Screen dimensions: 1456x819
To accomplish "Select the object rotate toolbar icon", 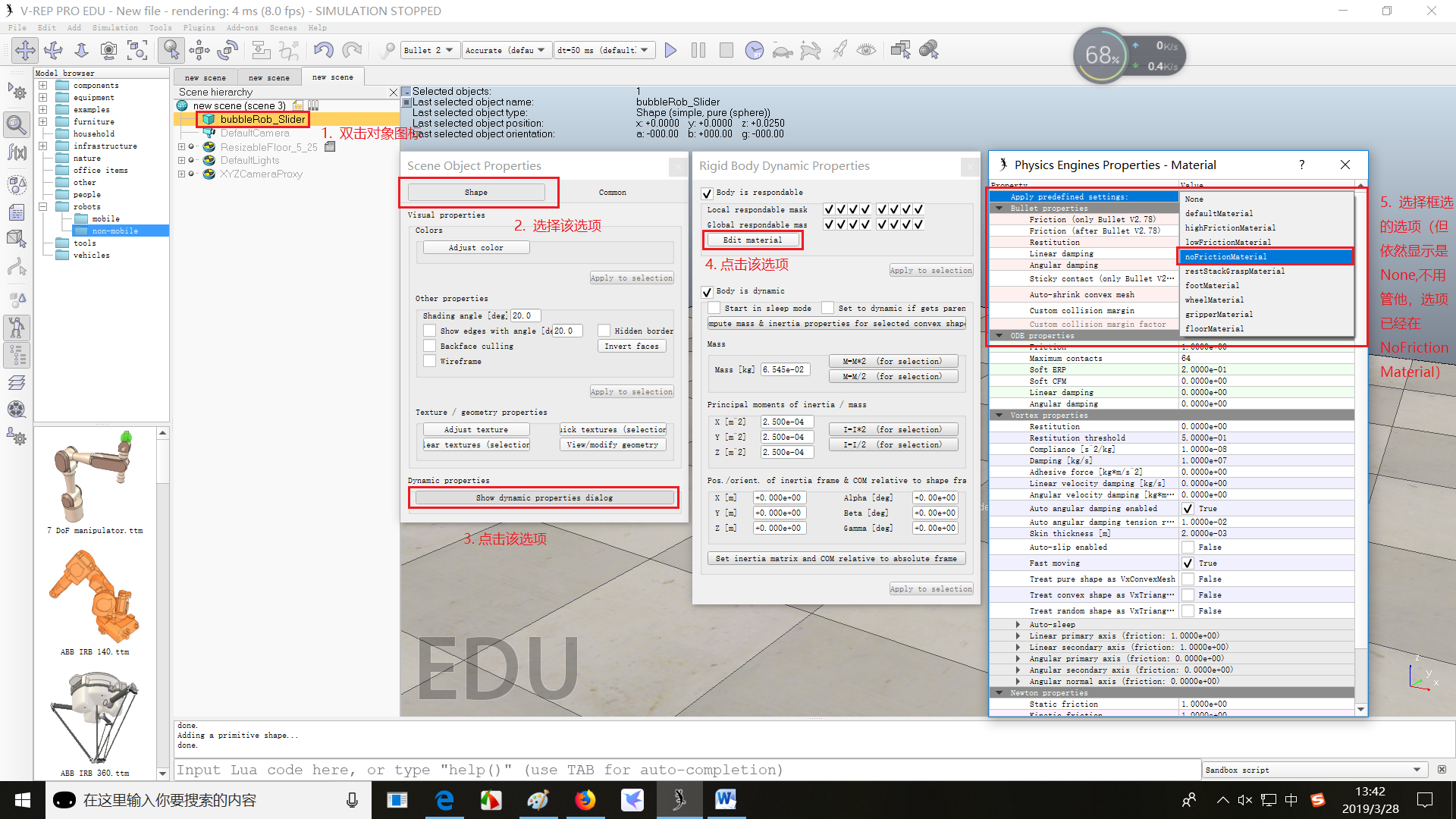I will 227,51.
